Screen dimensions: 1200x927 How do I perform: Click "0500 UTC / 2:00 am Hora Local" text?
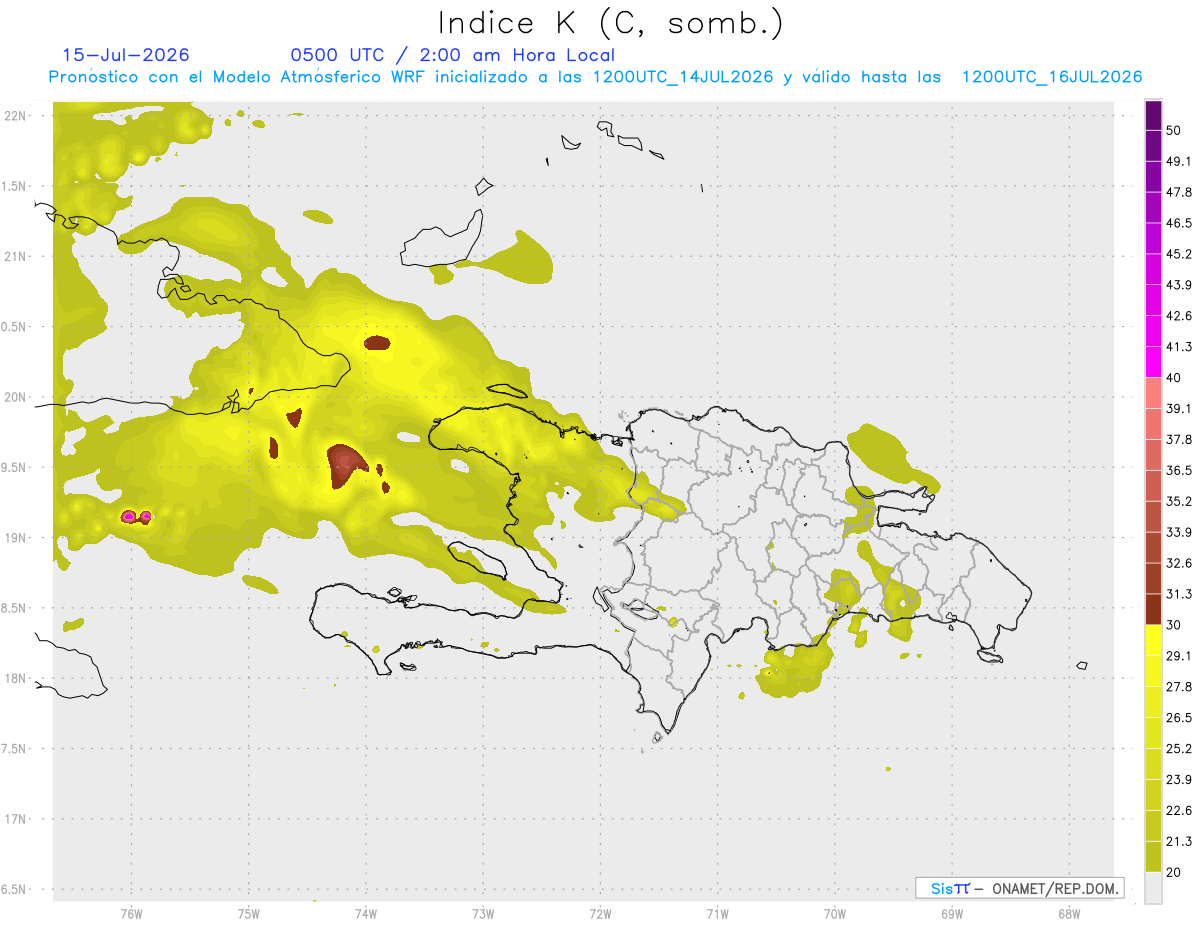452,55
